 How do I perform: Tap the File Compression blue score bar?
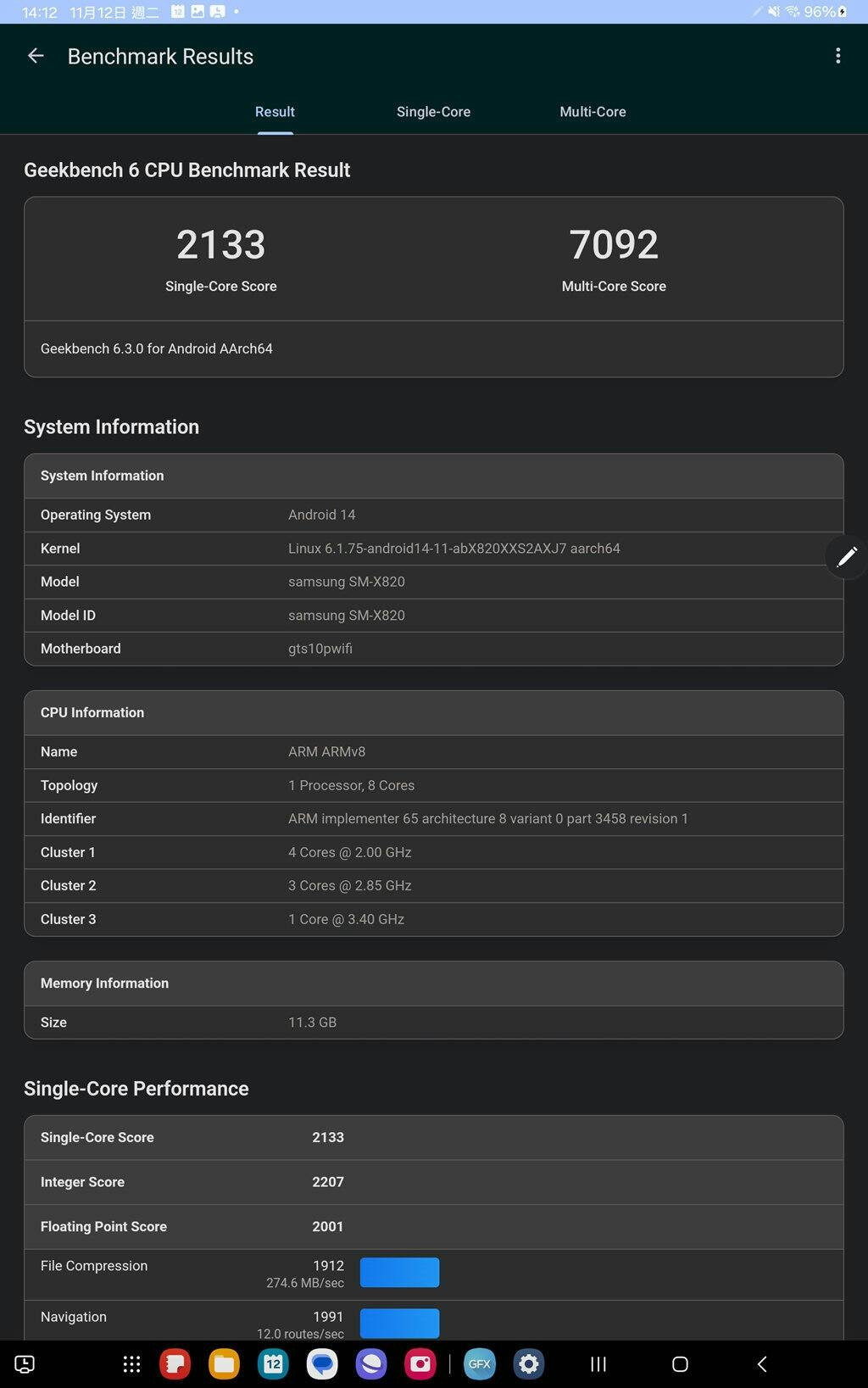point(399,1273)
